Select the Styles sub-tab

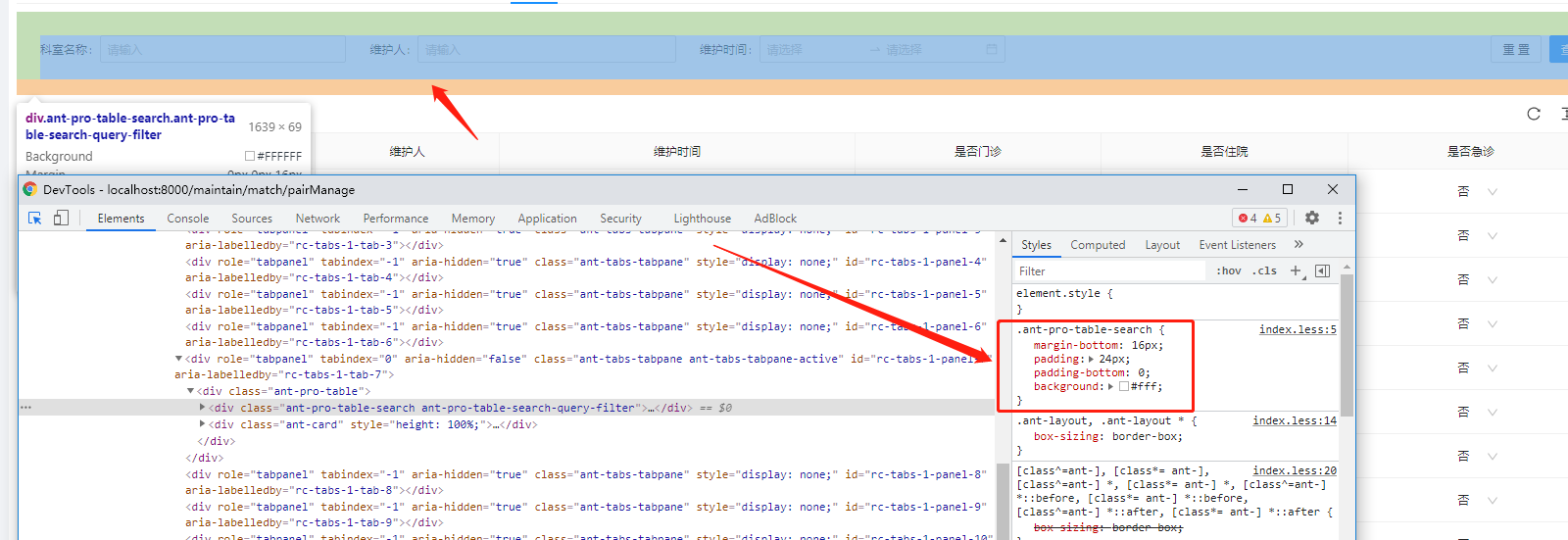(1036, 245)
